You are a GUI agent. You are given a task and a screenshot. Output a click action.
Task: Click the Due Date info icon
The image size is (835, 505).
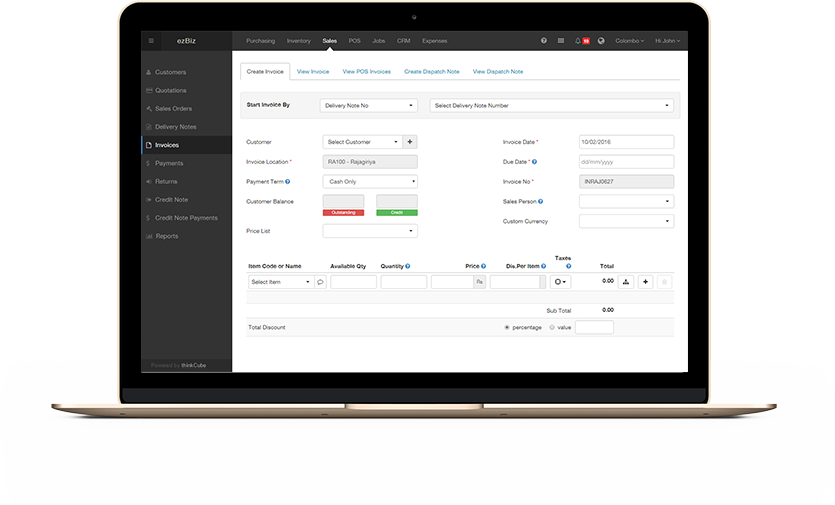pyautogui.click(x=534, y=162)
